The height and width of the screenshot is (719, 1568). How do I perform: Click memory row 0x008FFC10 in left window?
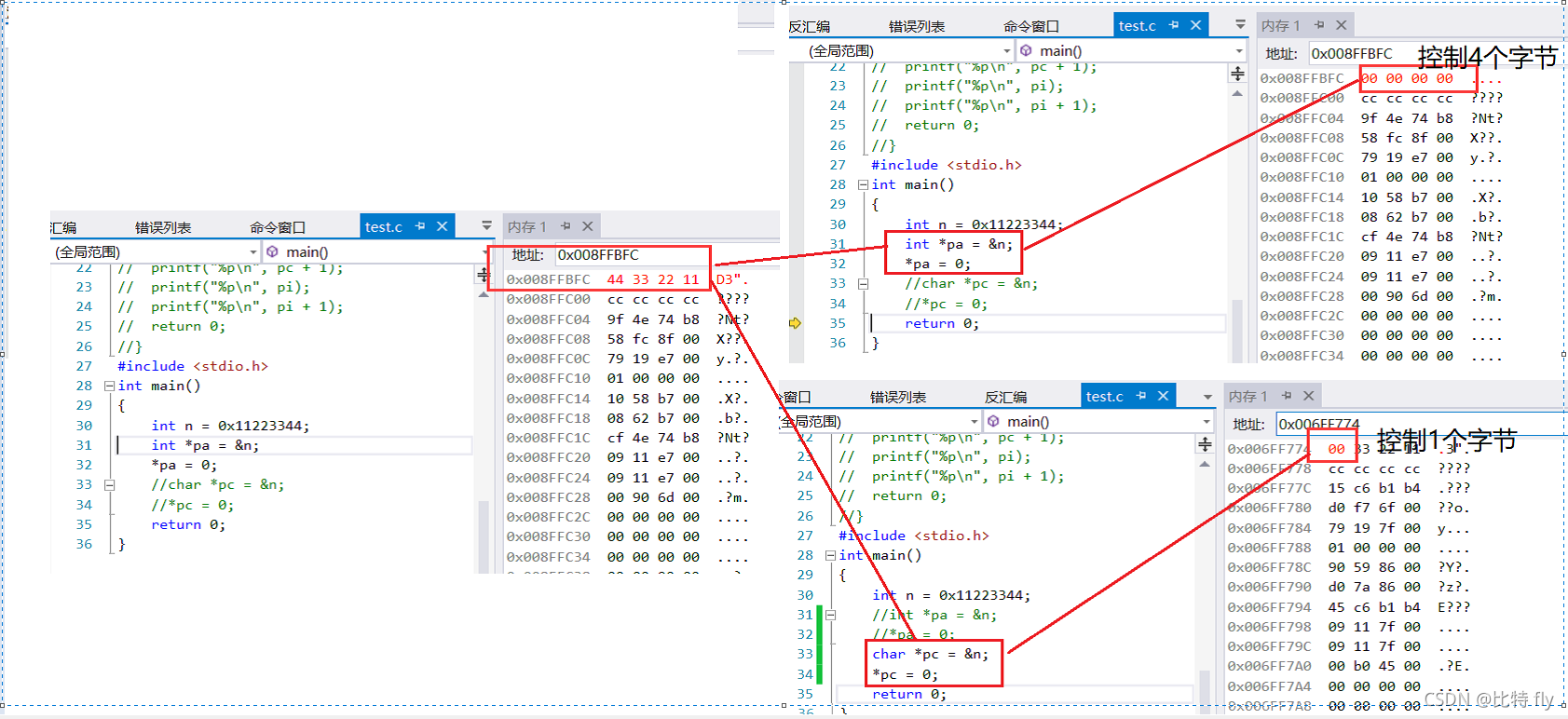(627, 378)
